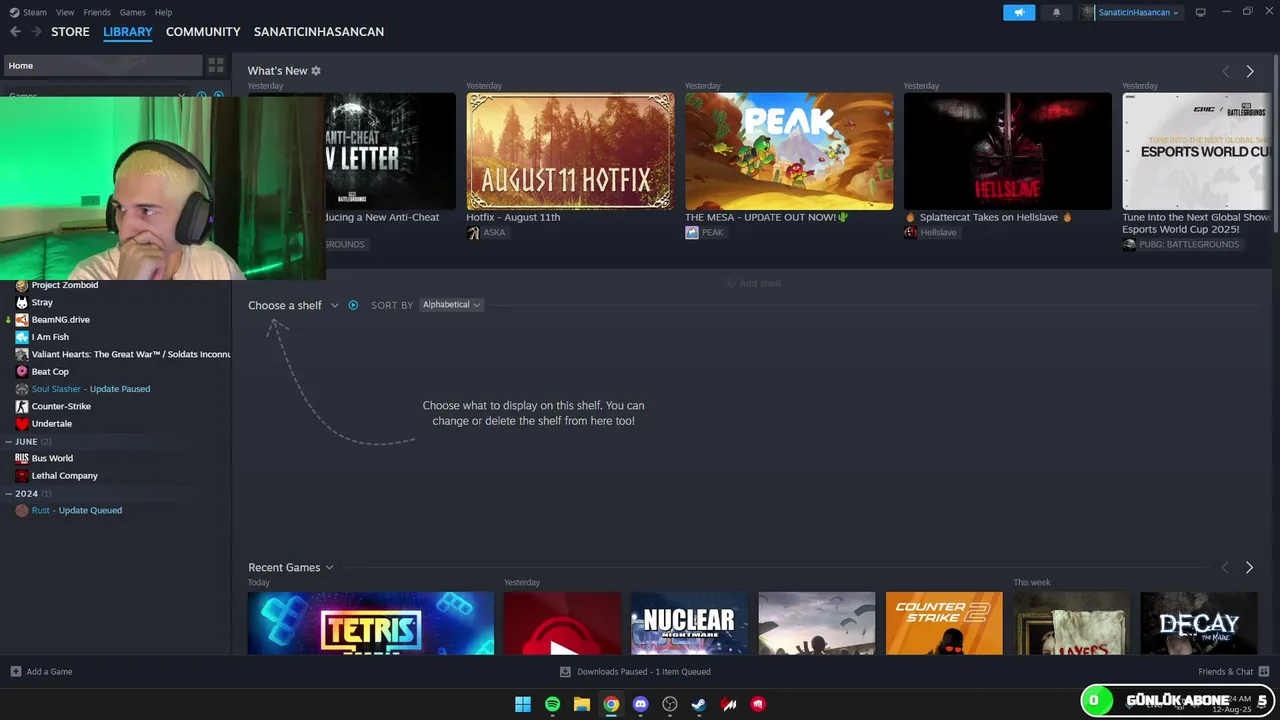Open the Alphabetical sort dropdown
This screenshot has height=720, width=1280.
451,305
